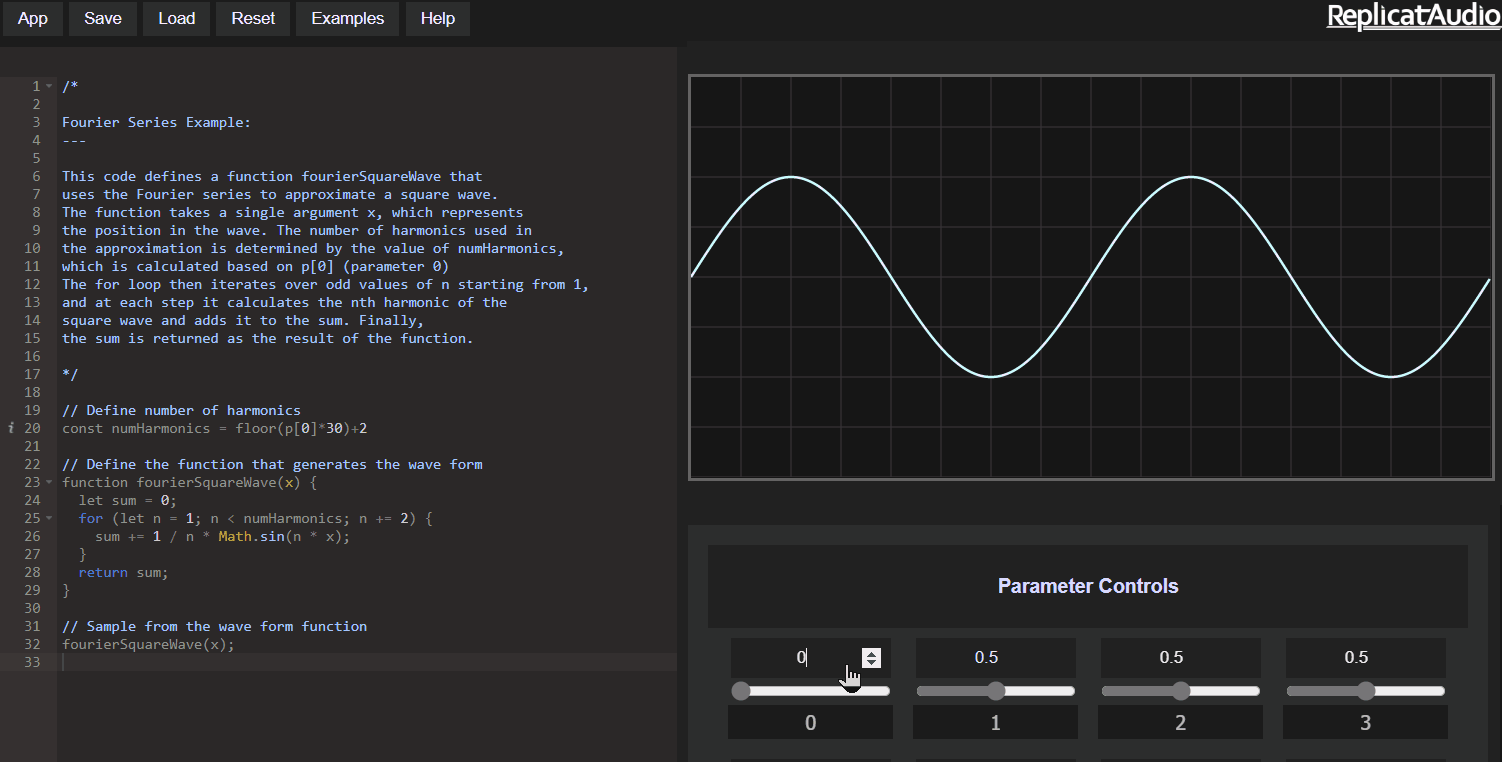Collapse the comment block starting at line 1
This screenshot has width=1502, height=762.
click(47, 86)
